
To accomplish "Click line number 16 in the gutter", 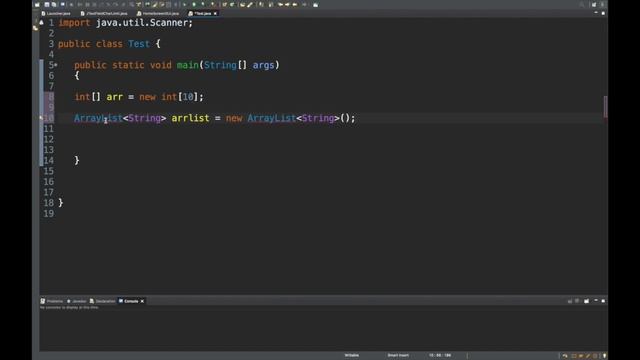I will [49, 182].
